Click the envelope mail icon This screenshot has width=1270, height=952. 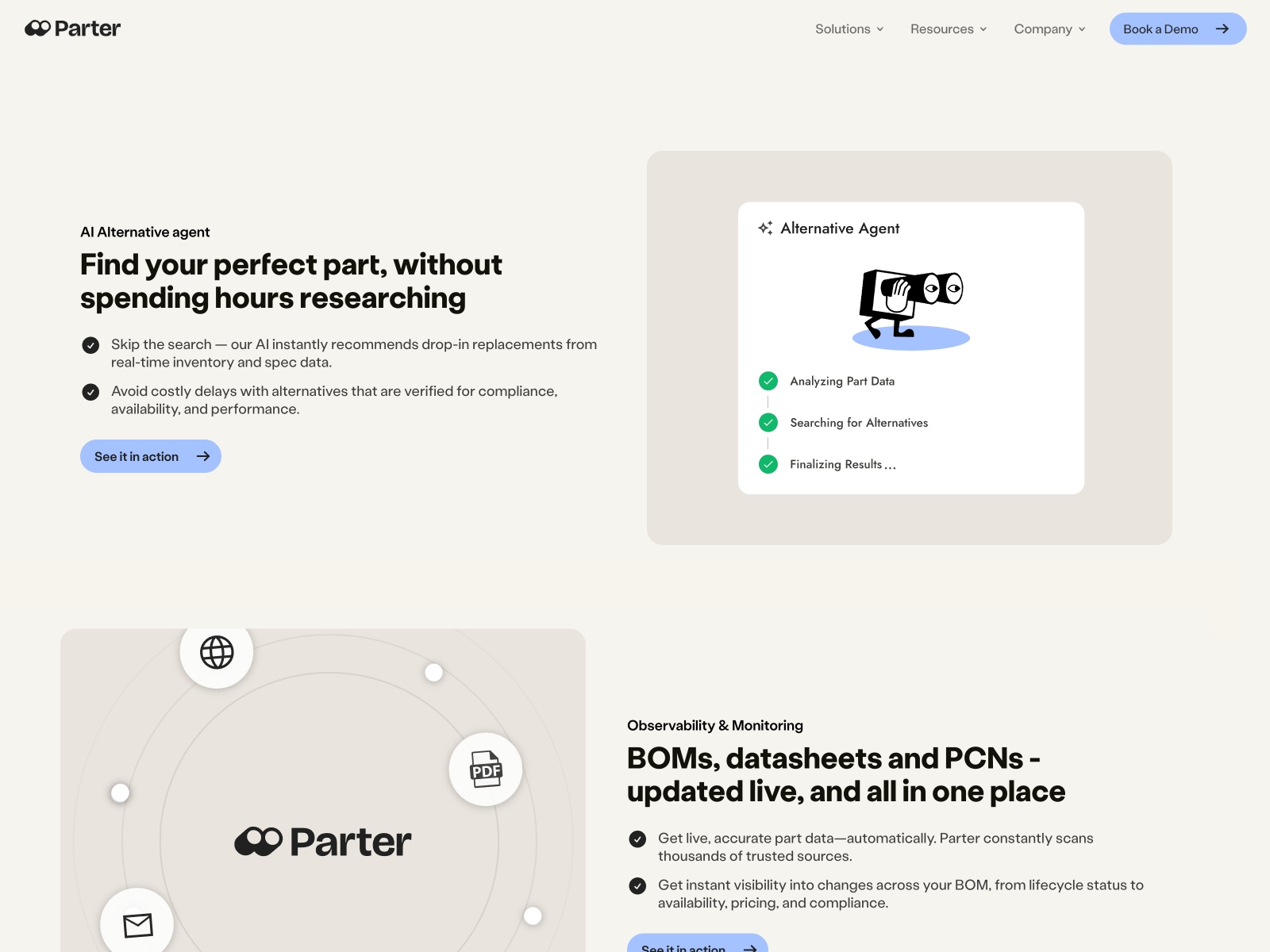click(137, 924)
